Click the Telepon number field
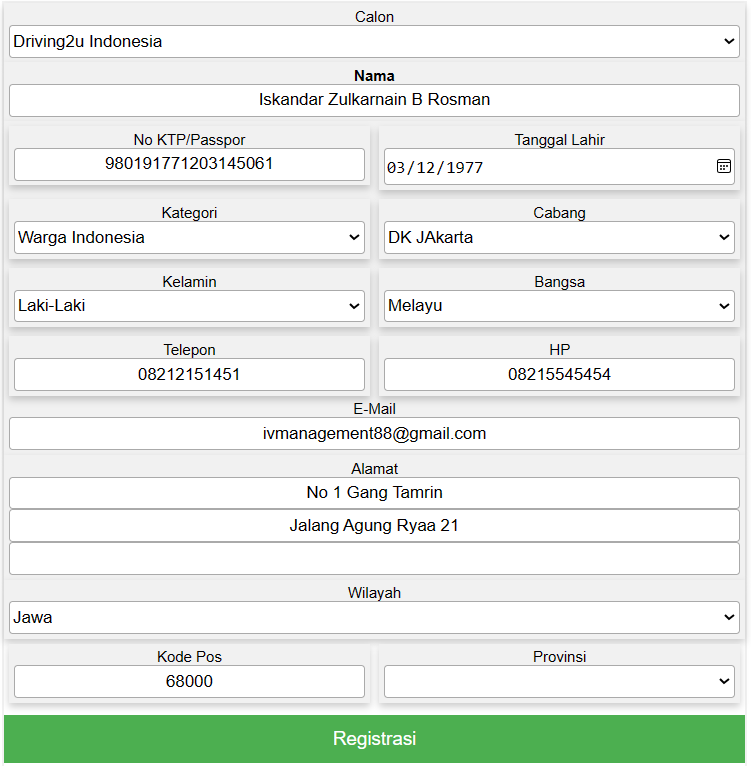Image resolution: width=751 pixels, height=766 pixels. pos(189,375)
